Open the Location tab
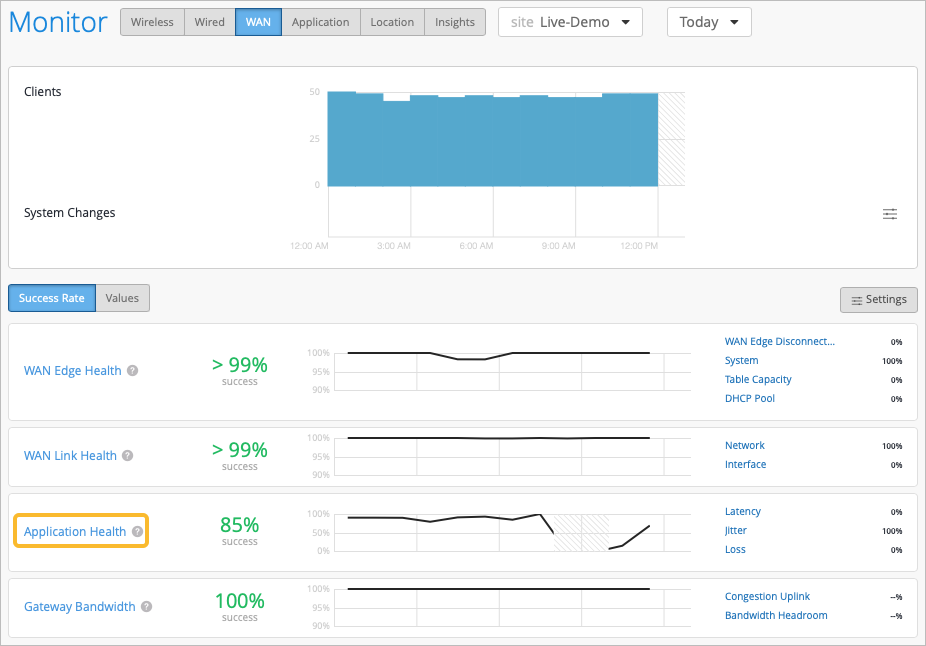The width and height of the screenshot is (926, 646). pos(392,22)
